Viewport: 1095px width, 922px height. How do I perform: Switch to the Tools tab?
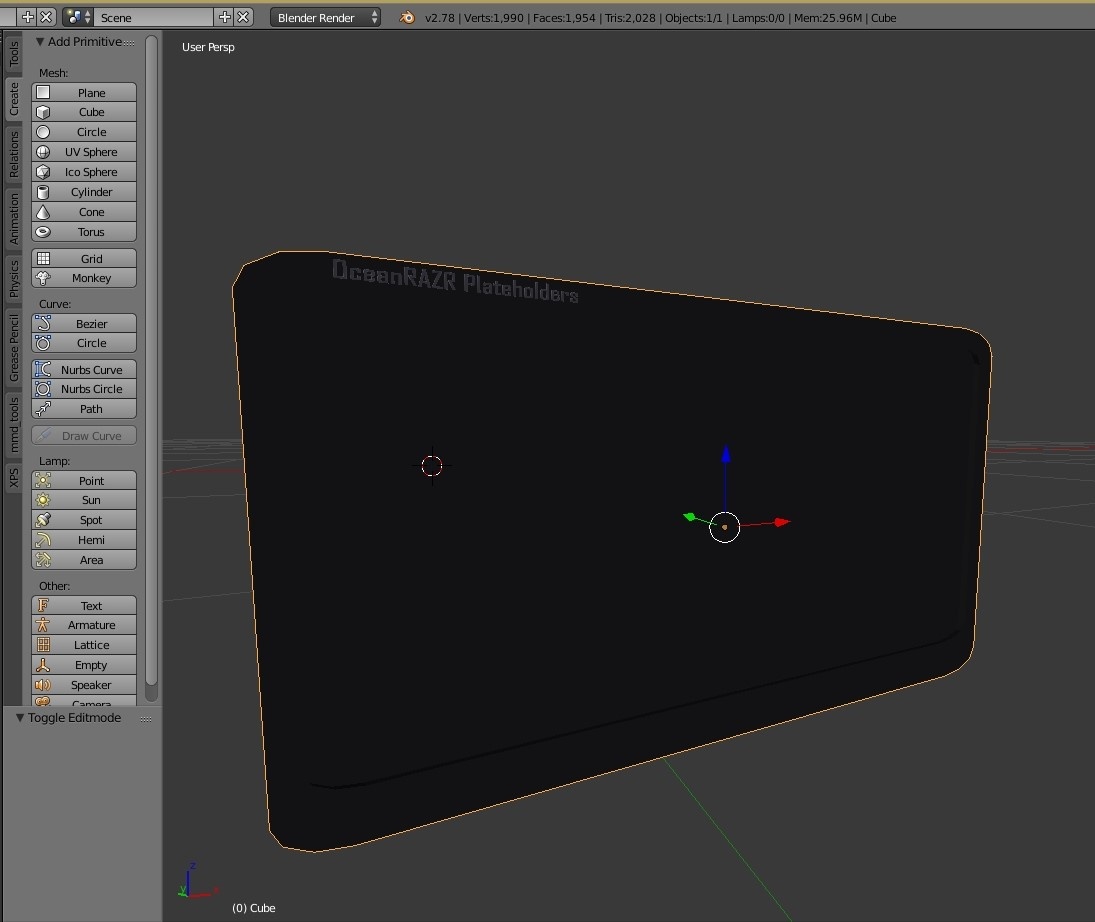click(14, 54)
